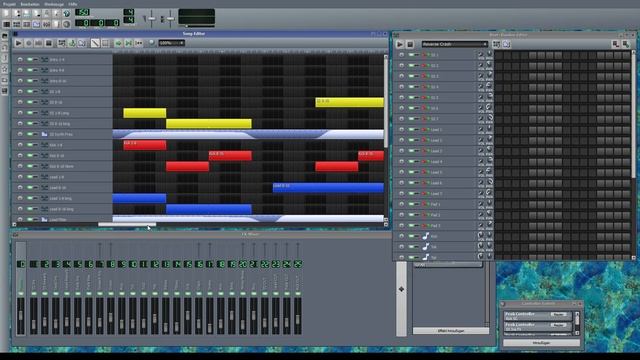Viewport: 640px width, 360px height.
Task: Toggle mute LED of FX channel 1
Action: point(33,293)
